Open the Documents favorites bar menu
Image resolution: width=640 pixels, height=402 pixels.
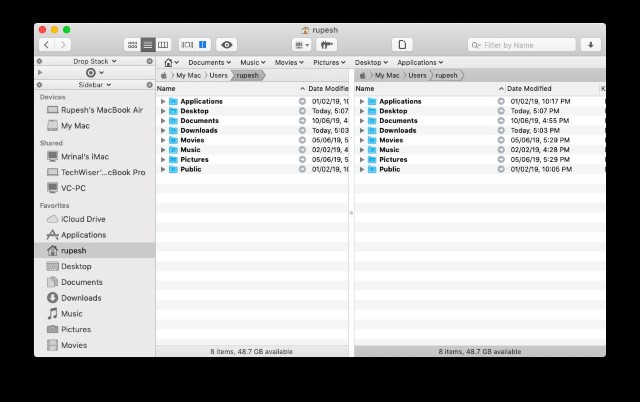click(x=209, y=62)
